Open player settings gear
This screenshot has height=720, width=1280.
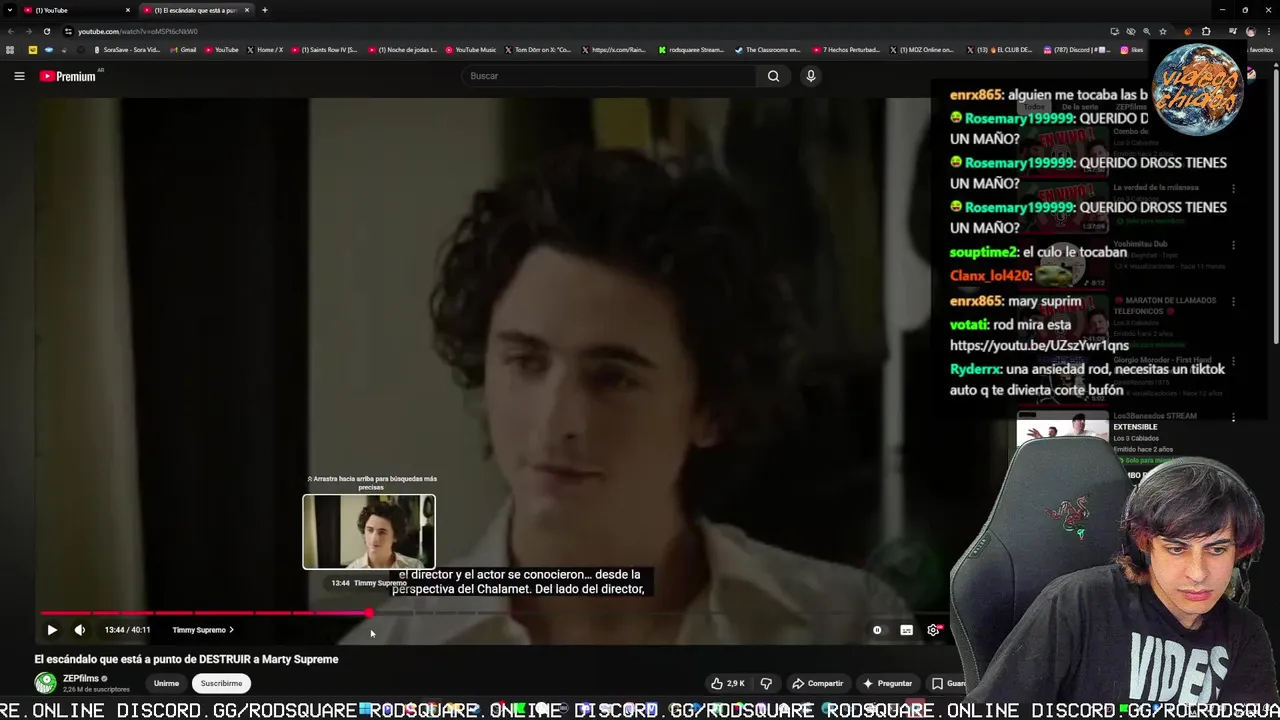tap(934, 630)
